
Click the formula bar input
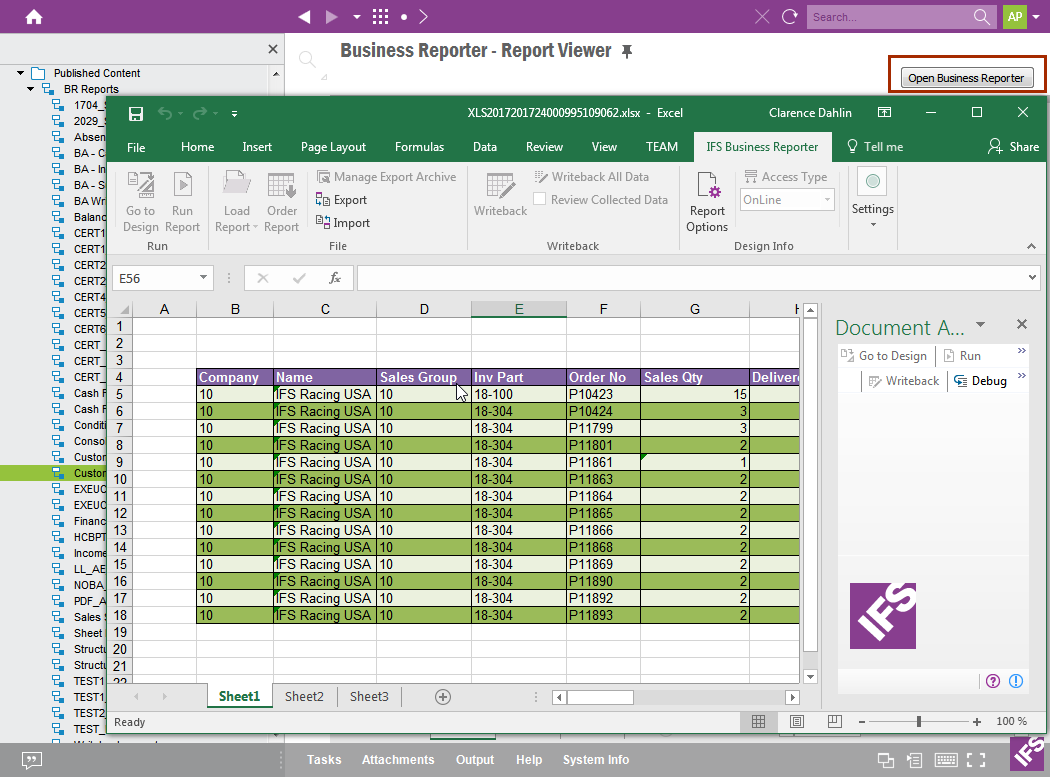point(690,278)
